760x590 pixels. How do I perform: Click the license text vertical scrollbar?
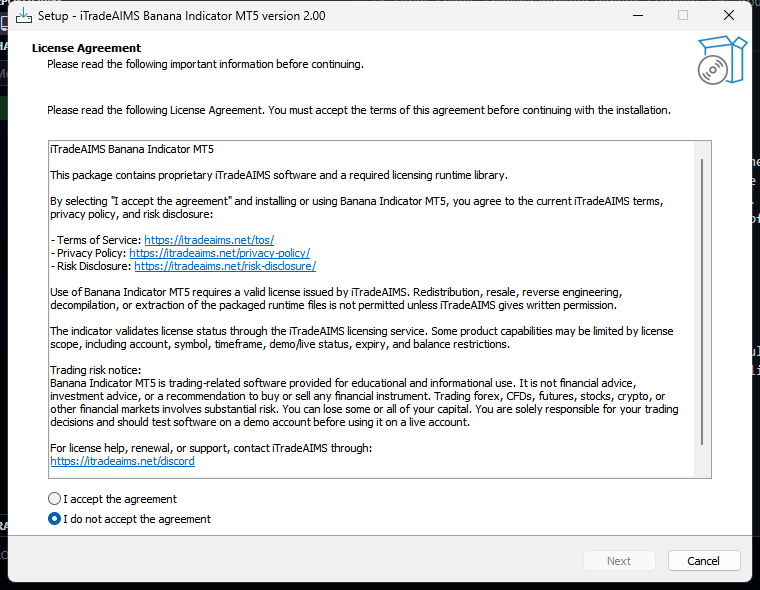click(701, 302)
